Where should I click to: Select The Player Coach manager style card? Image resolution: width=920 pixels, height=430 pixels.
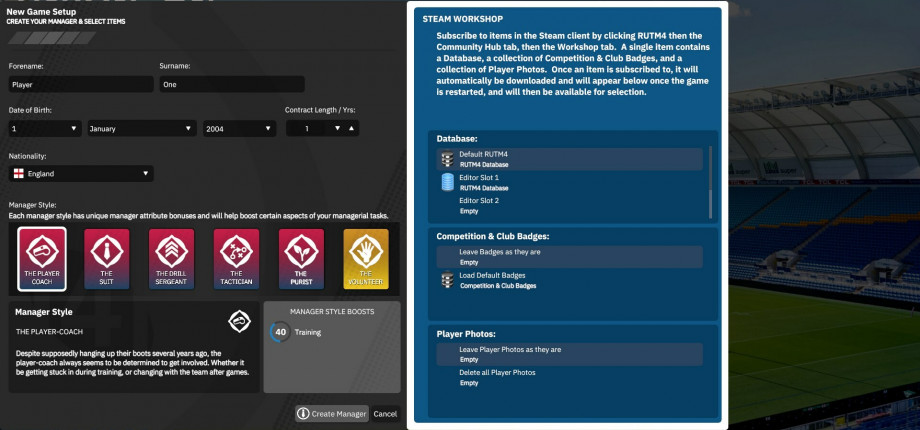[x=42, y=259]
